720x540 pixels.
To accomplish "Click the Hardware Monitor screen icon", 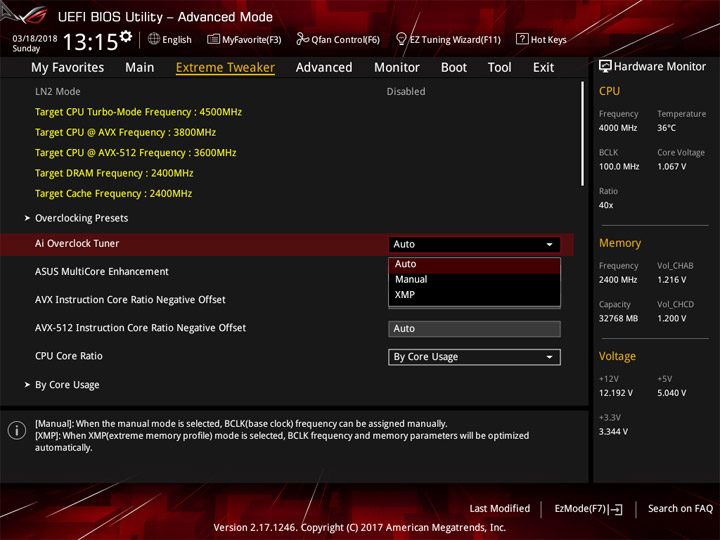I will click(605, 67).
